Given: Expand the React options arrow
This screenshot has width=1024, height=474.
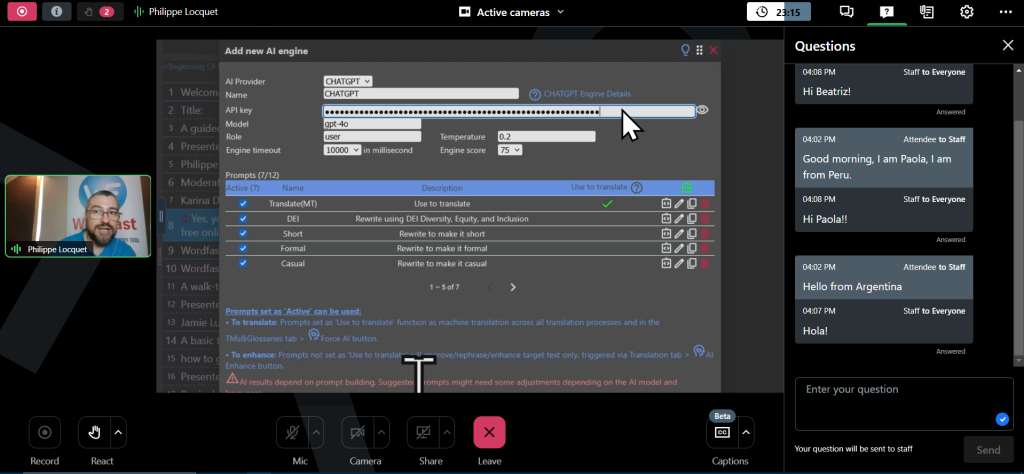Looking at the screenshot, I should pos(119,432).
